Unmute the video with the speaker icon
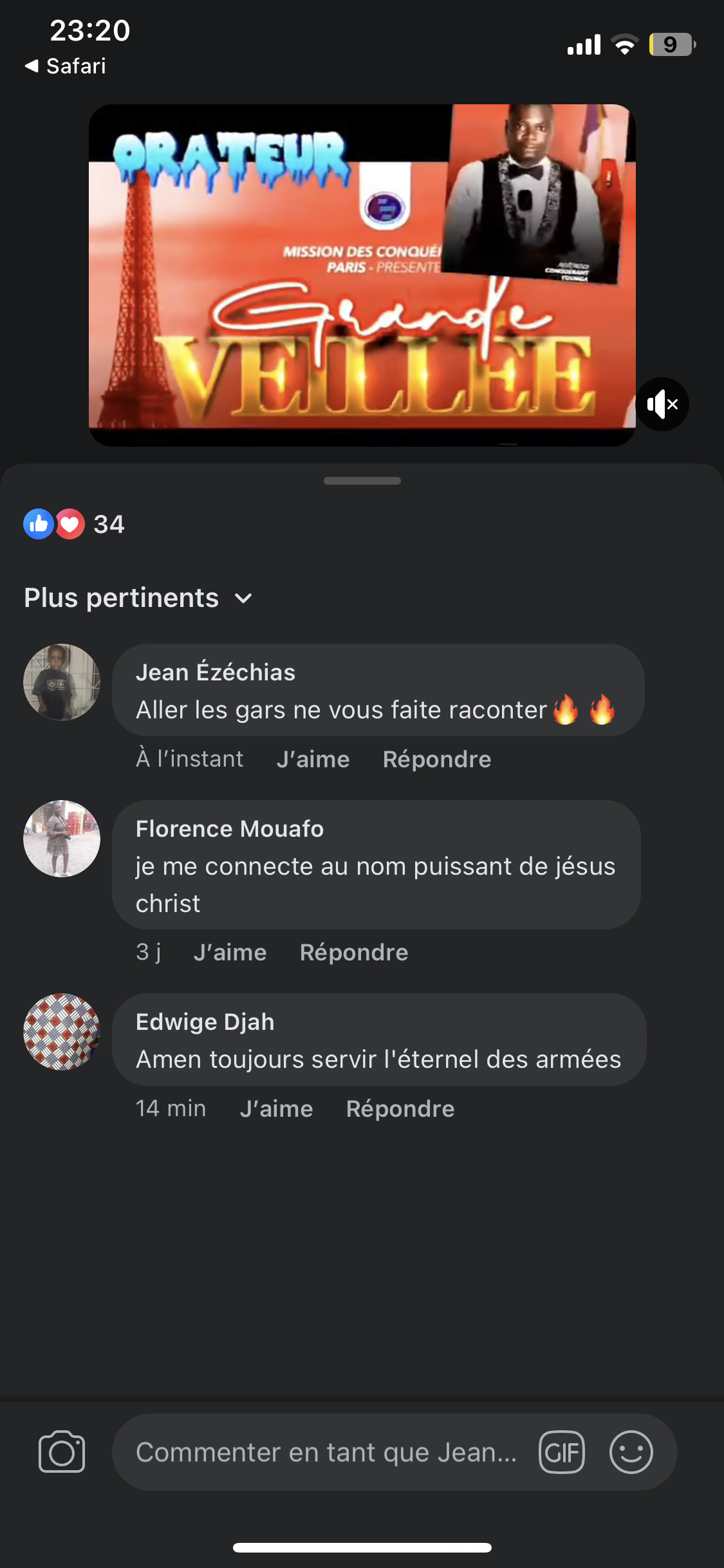This screenshot has width=724, height=1568. (x=662, y=404)
